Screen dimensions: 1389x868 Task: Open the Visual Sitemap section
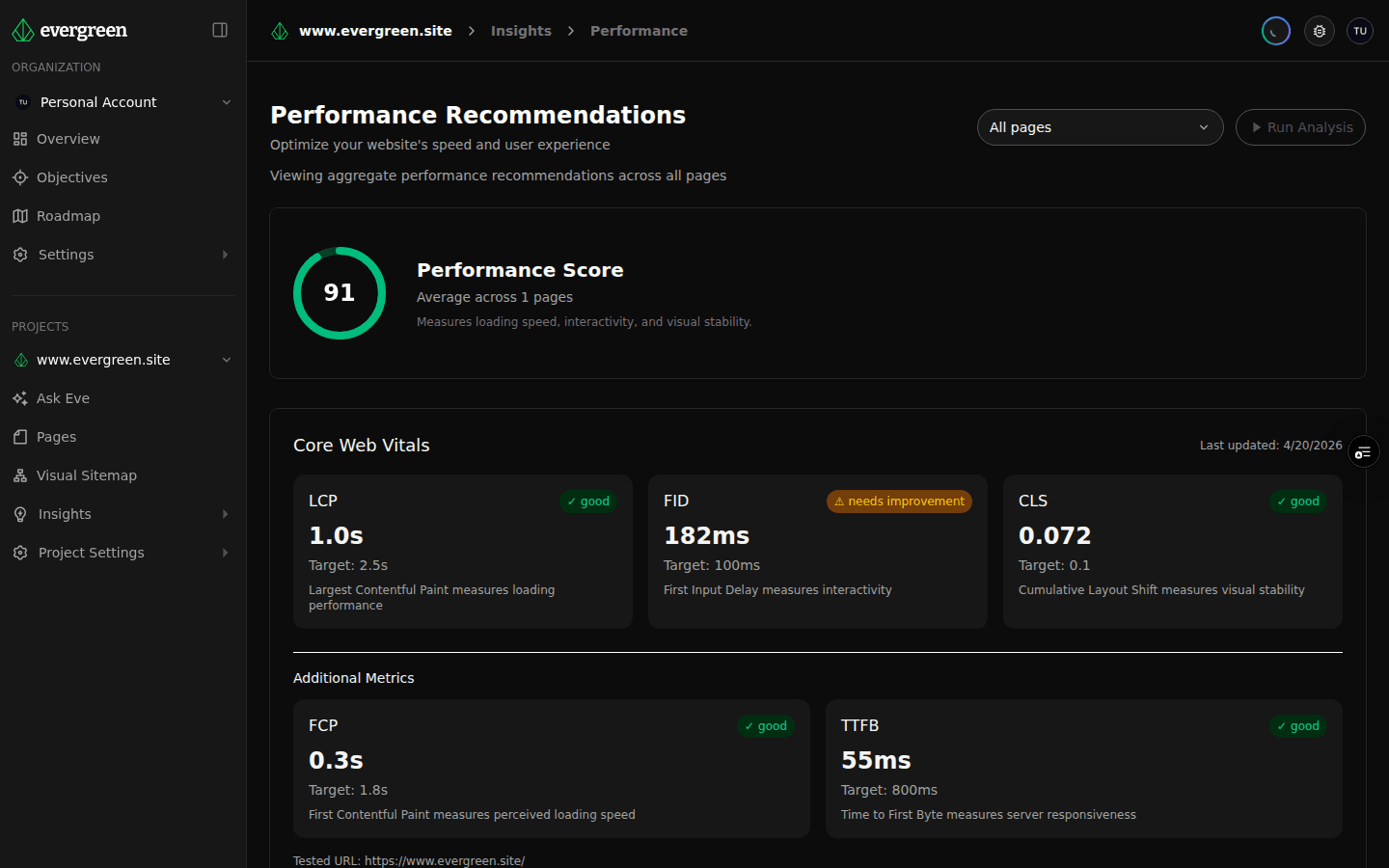pos(87,475)
